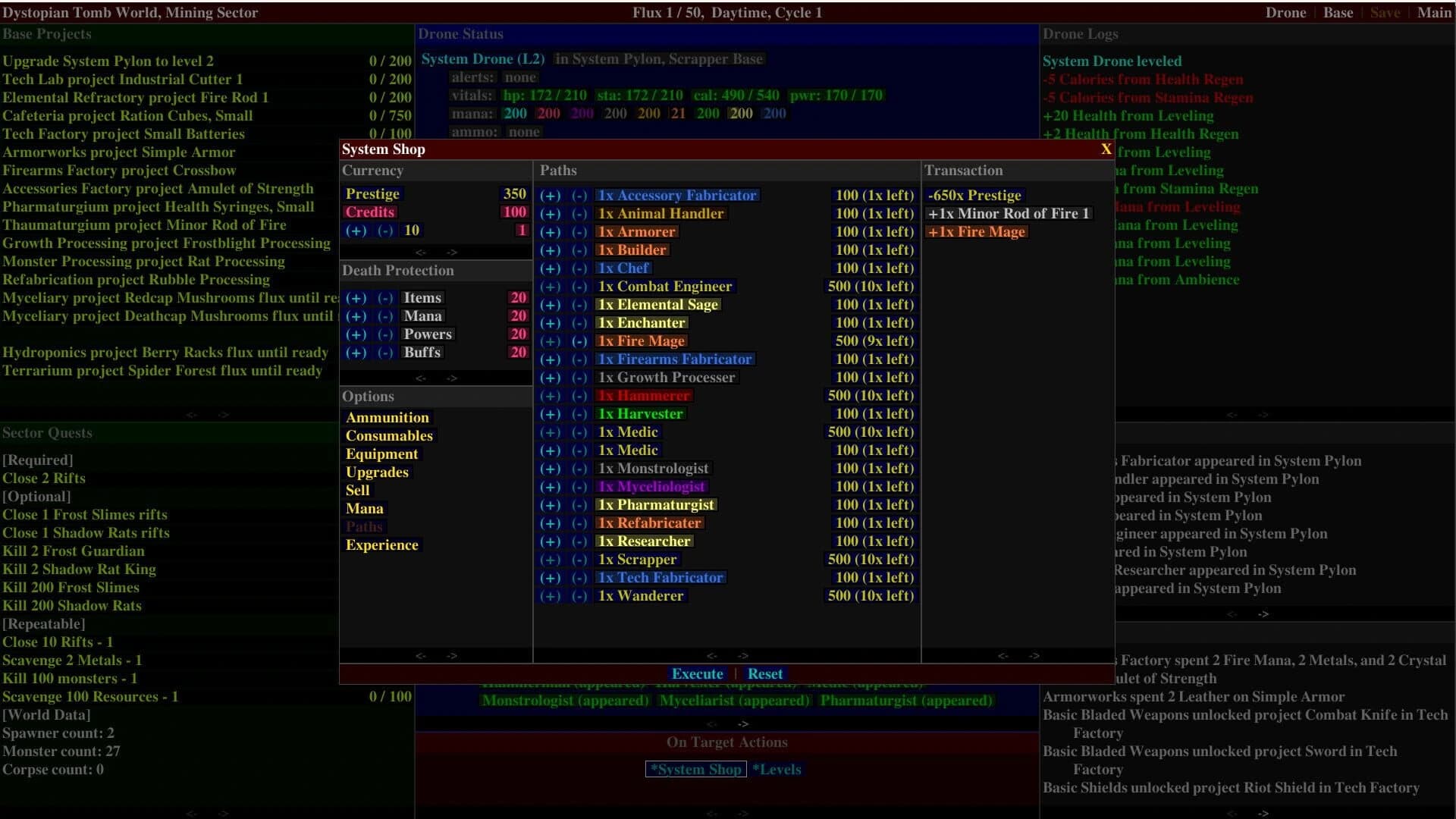The height and width of the screenshot is (819, 1456).
Task: Open the Main menu in top bar
Action: point(1434,13)
